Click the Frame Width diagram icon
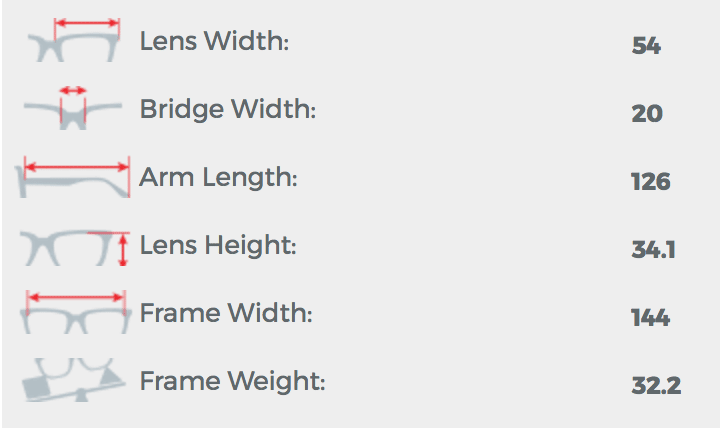720x428 pixels. click(76, 312)
